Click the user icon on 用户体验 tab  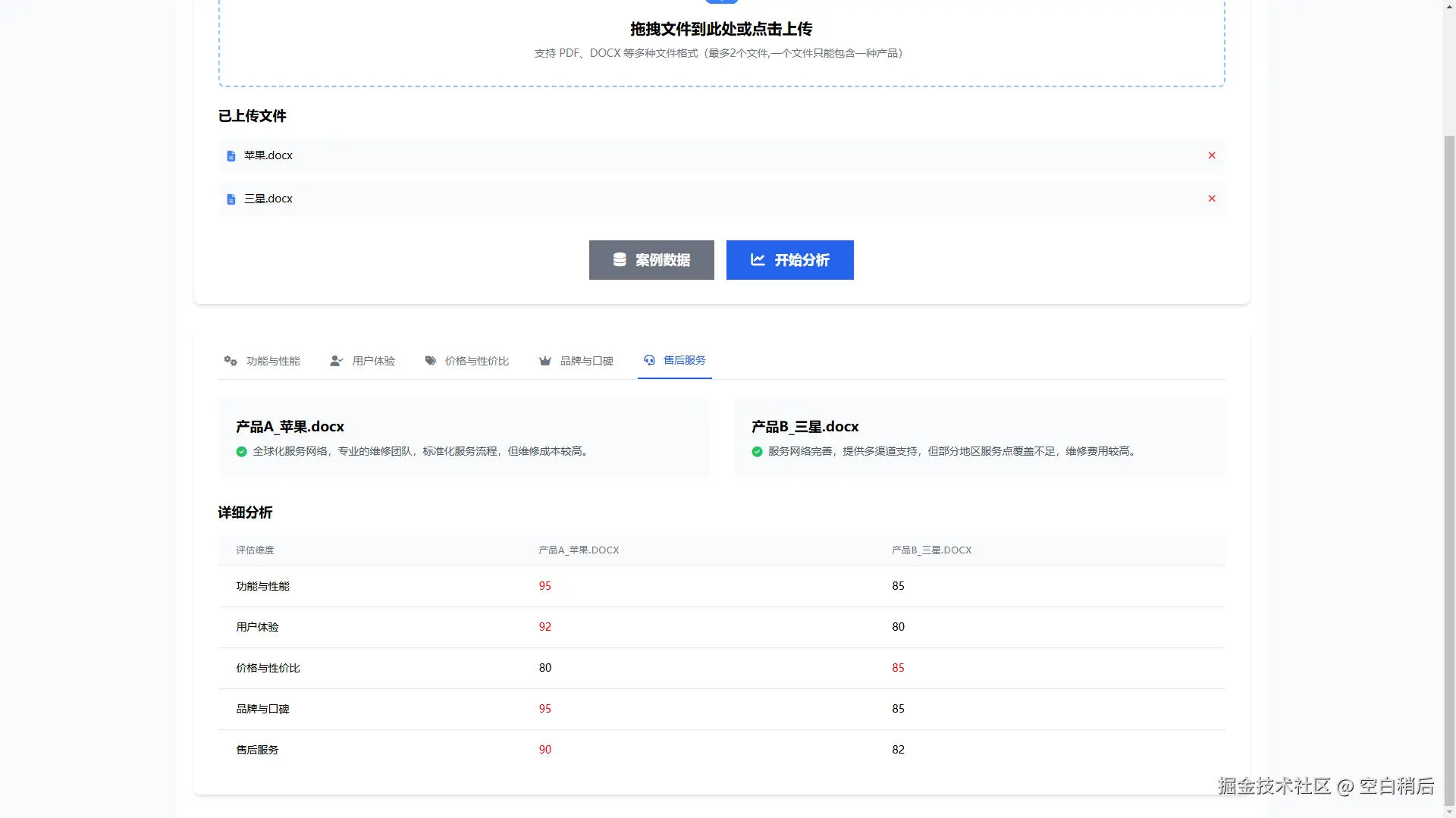(336, 361)
